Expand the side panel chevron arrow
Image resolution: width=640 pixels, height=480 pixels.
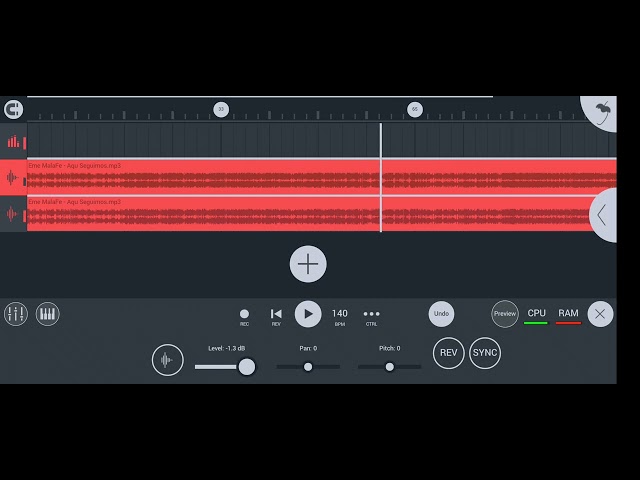(x=603, y=215)
